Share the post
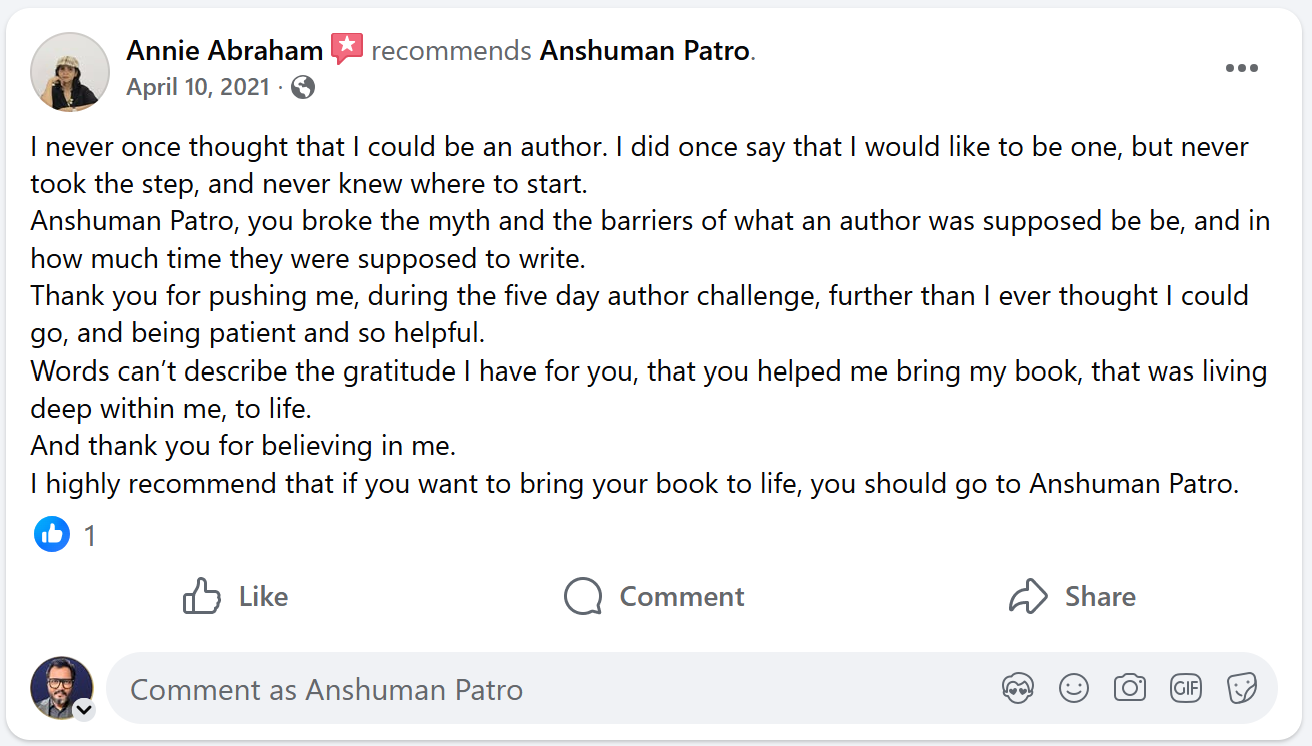Viewport: 1312px width, 746px height. coord(1072,596)
